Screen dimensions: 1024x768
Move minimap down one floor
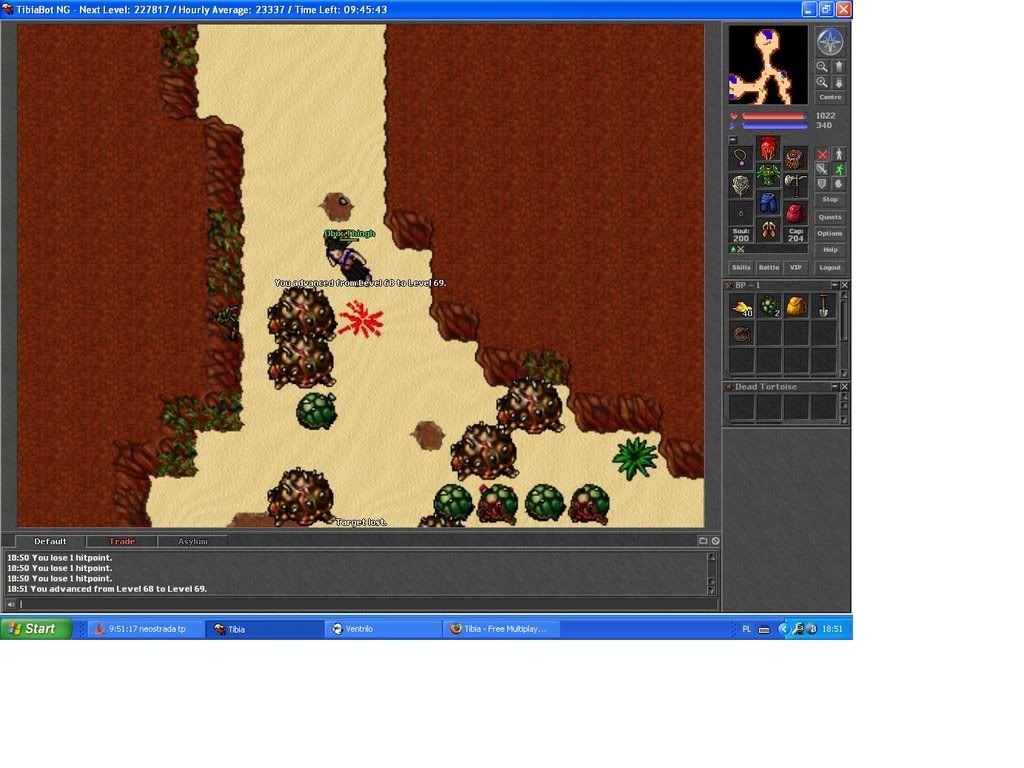[839, 82]
